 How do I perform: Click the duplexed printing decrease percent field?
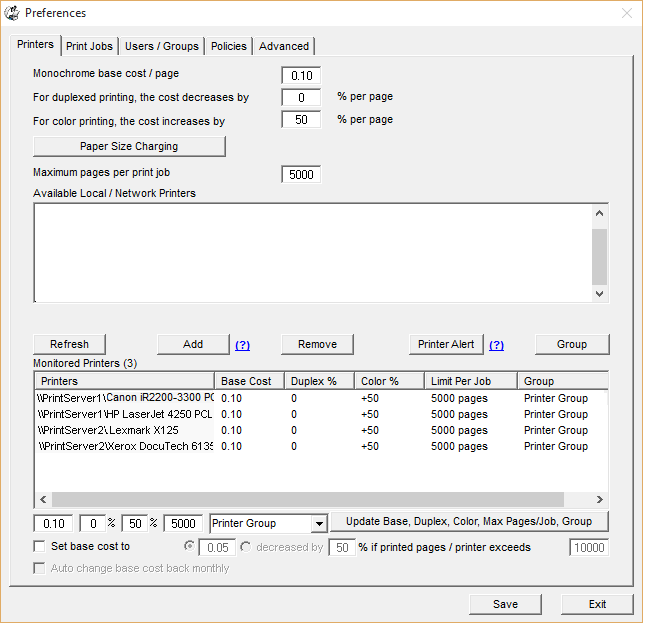point(302,98)
